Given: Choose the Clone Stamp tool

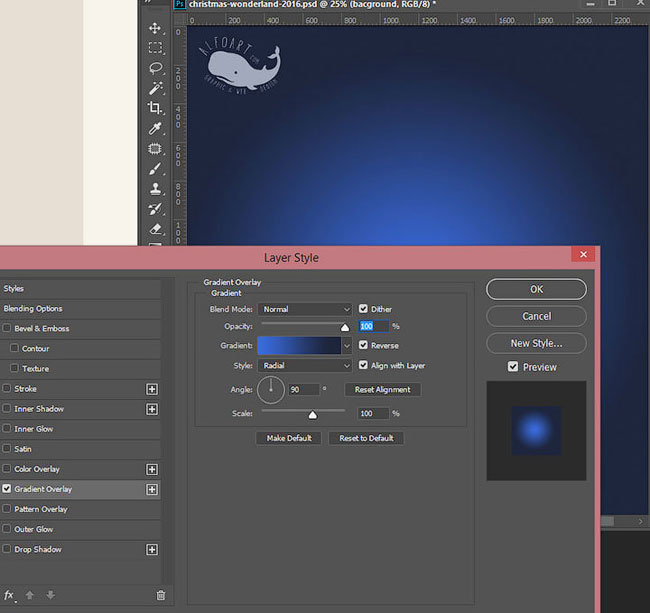Looking at the screenshot, I should (155, 189).
